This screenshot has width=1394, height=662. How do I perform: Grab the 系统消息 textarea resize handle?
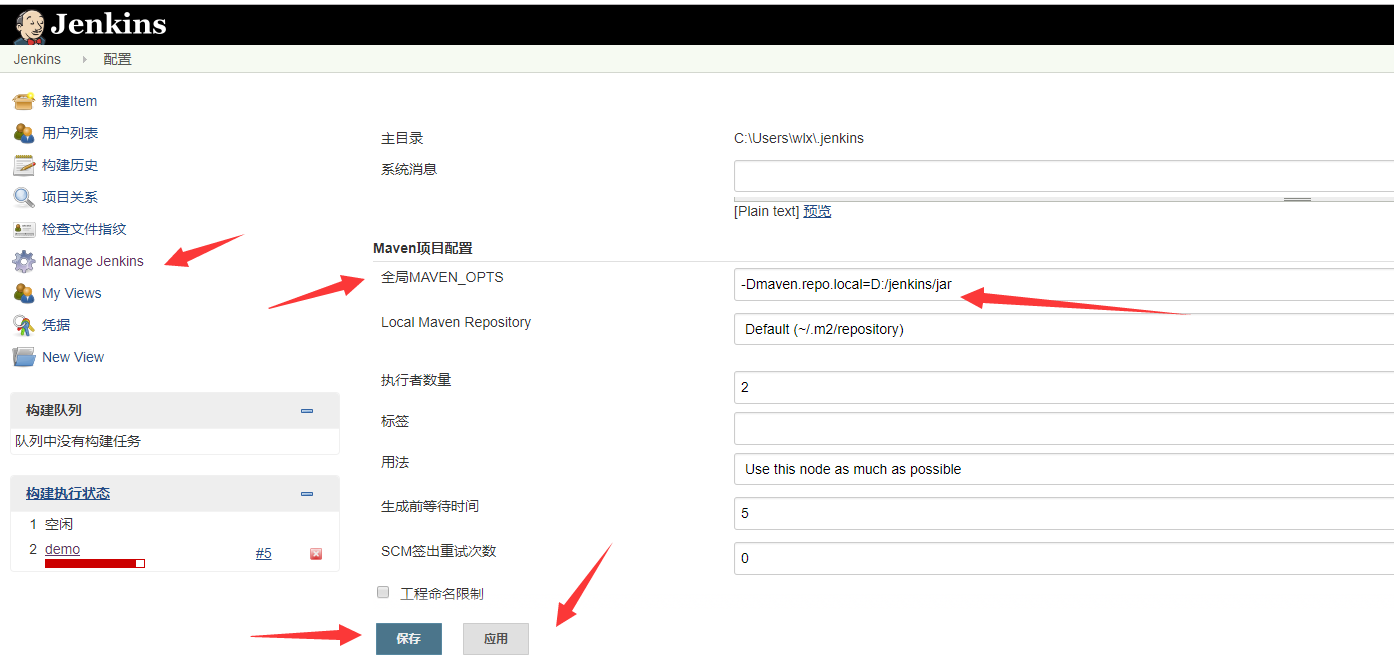[1297, 199]
